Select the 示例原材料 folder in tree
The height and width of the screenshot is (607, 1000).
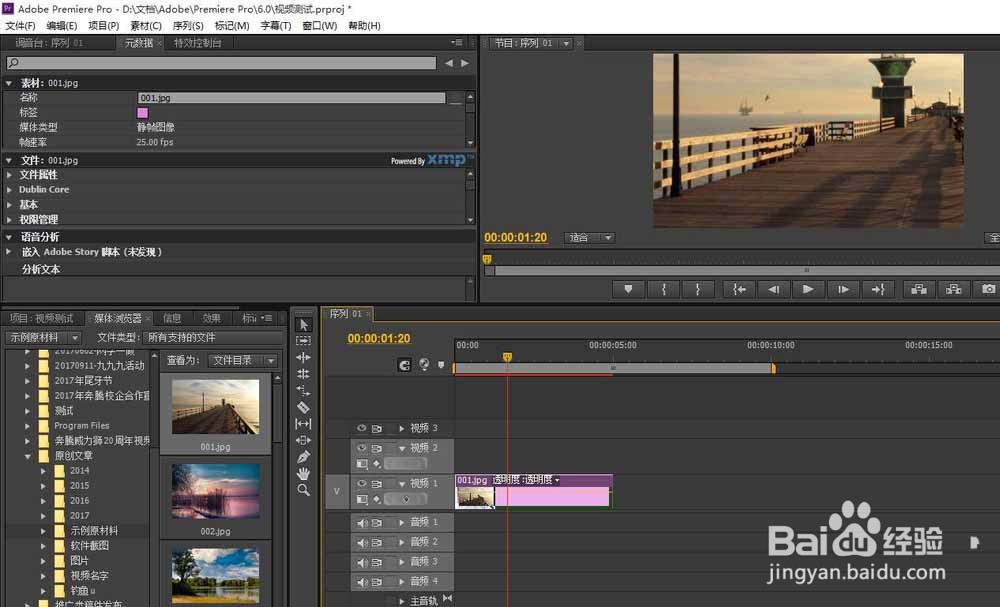click(x=94, y=530)
